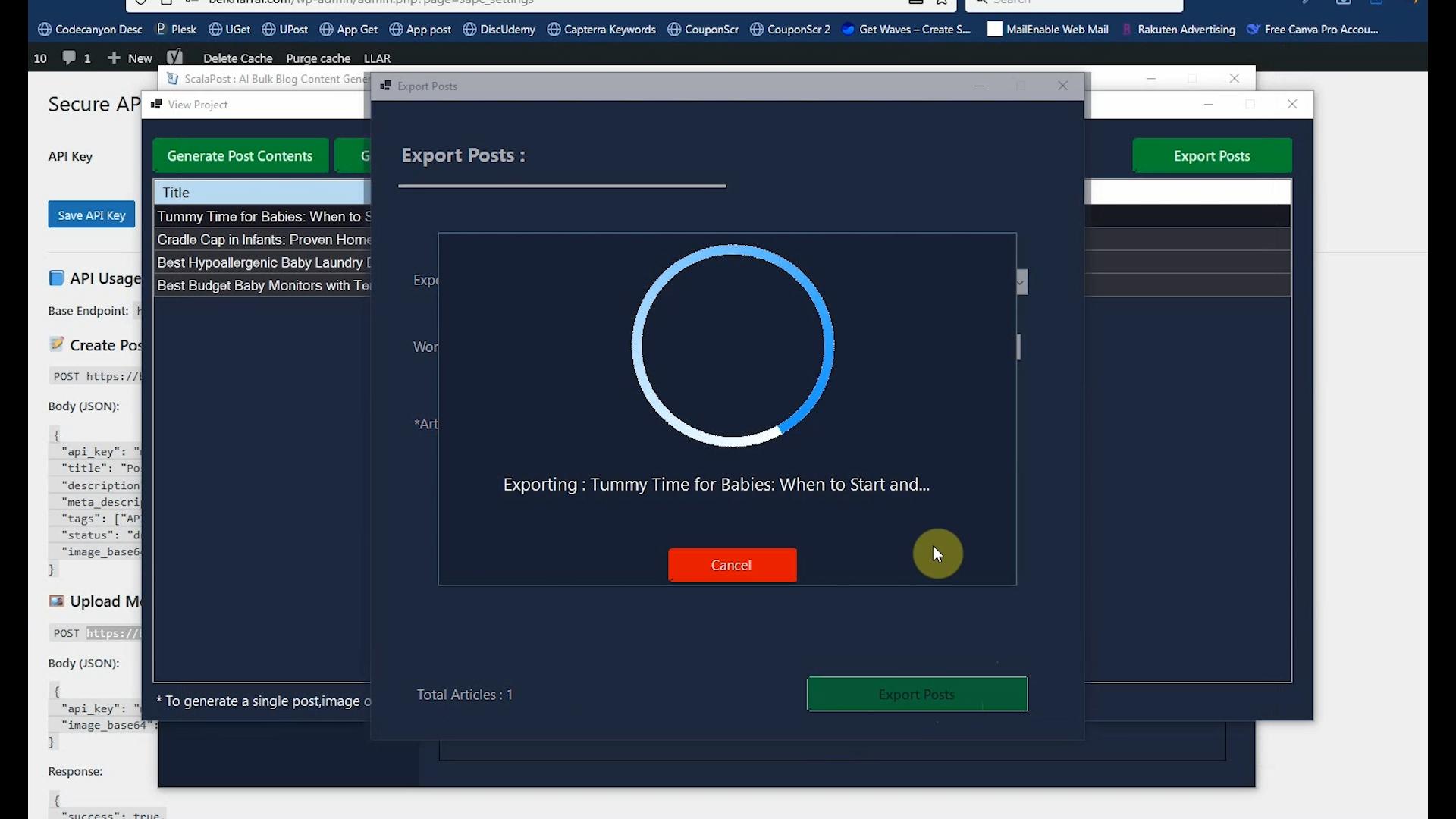Viewport: 1456px width, 819px height.
Task: Open the export format dropdown
Action: (1020, 281)
